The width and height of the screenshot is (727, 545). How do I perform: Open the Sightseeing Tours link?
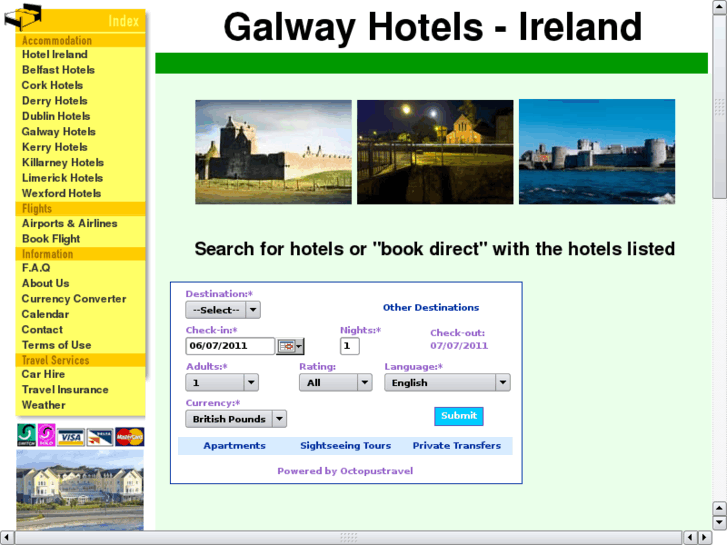coord(345,446)
